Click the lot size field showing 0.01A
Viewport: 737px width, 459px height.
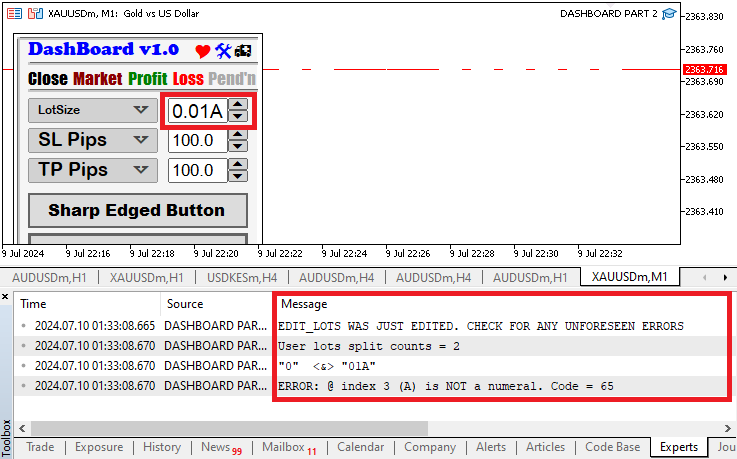(x=198, y=111)
